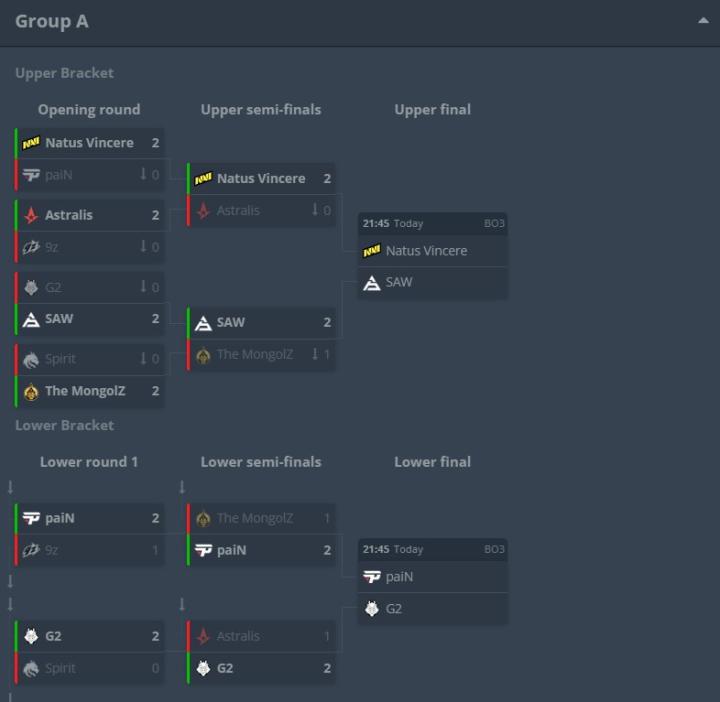Viewport: 720px width, 702px height.
Task: Click down arrow next to G2 Opening round score
Action: [143, 287]
